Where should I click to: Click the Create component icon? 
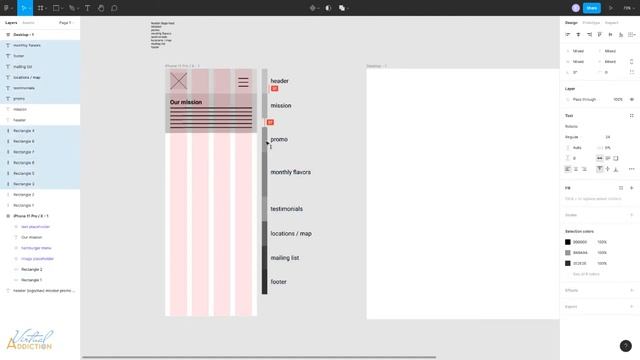pyautogui.click(x=313, y=8)
